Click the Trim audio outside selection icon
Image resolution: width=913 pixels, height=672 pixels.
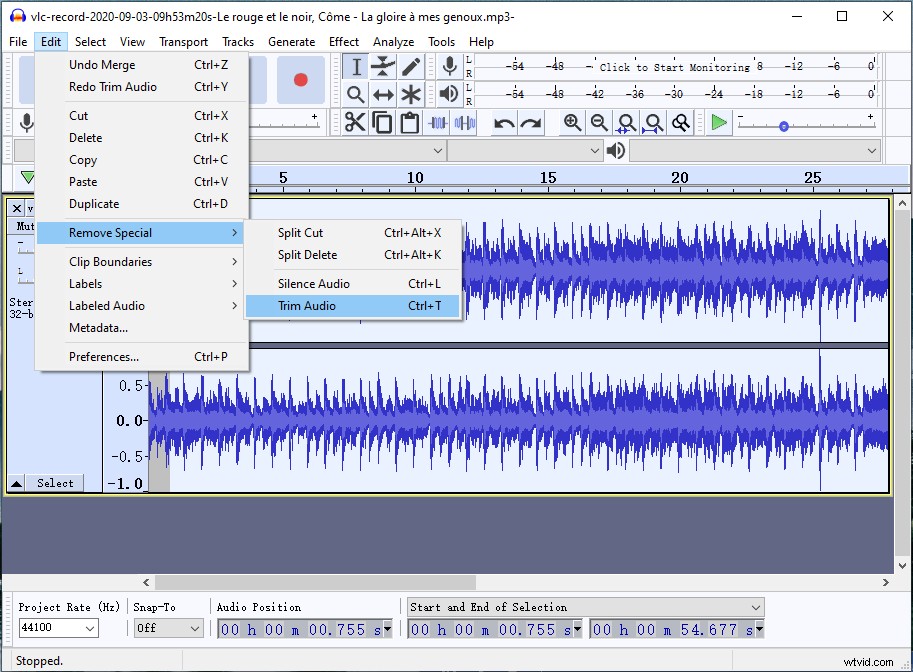pyautogui.click(x=438, y=122)
